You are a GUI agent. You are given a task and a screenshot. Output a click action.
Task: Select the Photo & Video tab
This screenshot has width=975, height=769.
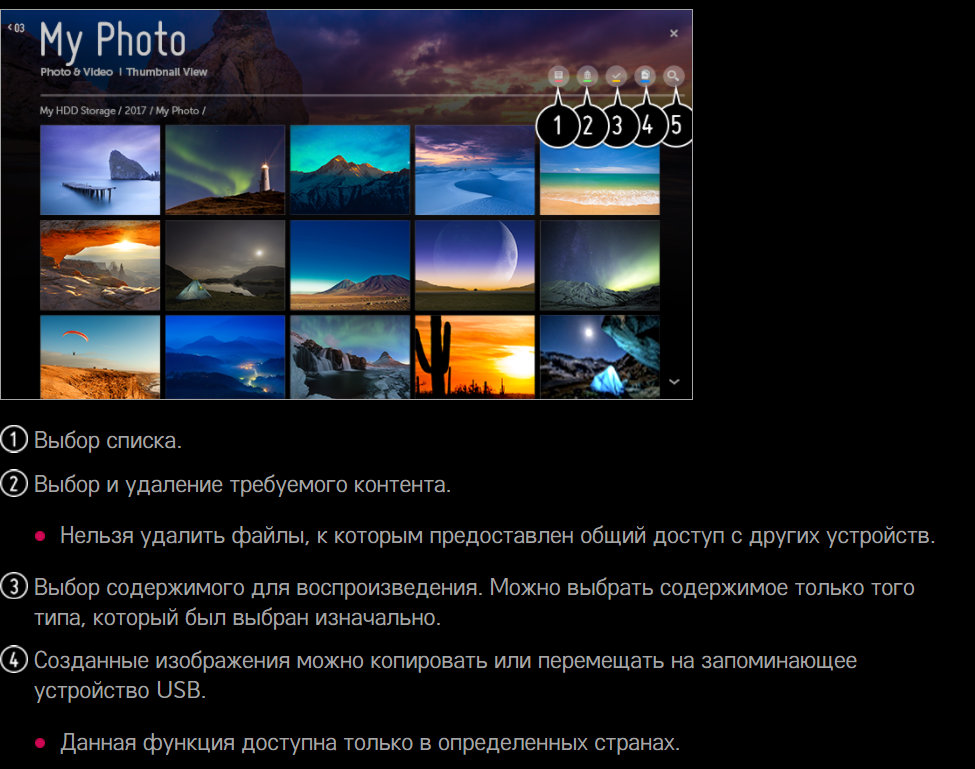click(76, 73)
